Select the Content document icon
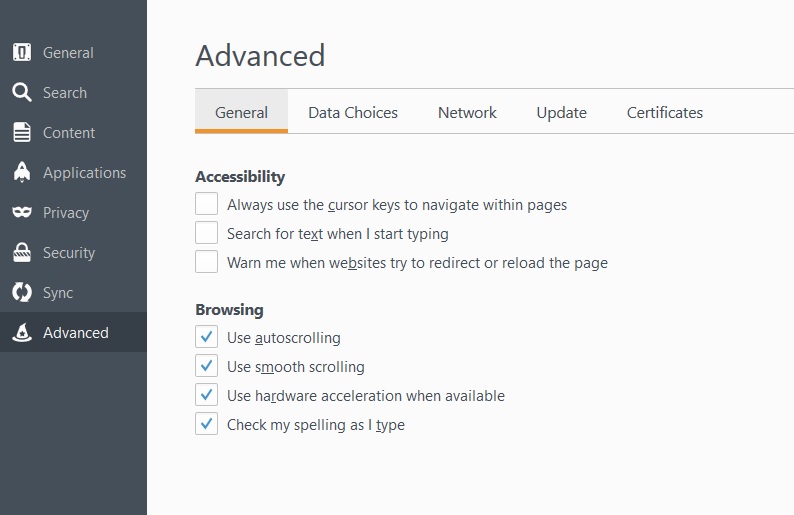Viewport: 794px width, 515px height. (x=22, y=132)
